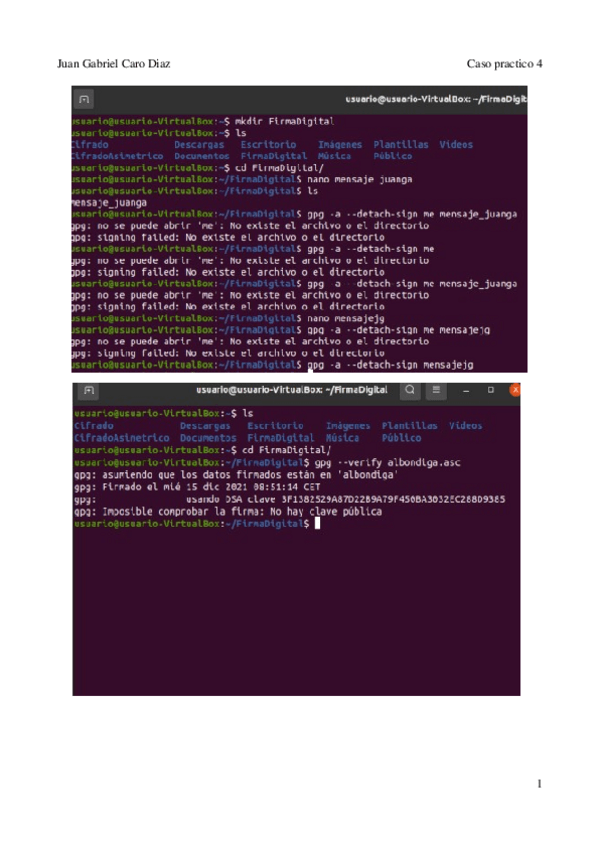
Task: Open the hamburger menu in lower terminal
Action: [x=436, y=390]
